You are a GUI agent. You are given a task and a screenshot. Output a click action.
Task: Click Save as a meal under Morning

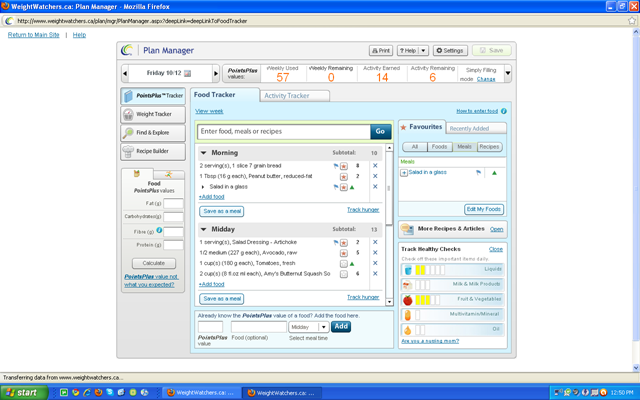tap(222, 211)
